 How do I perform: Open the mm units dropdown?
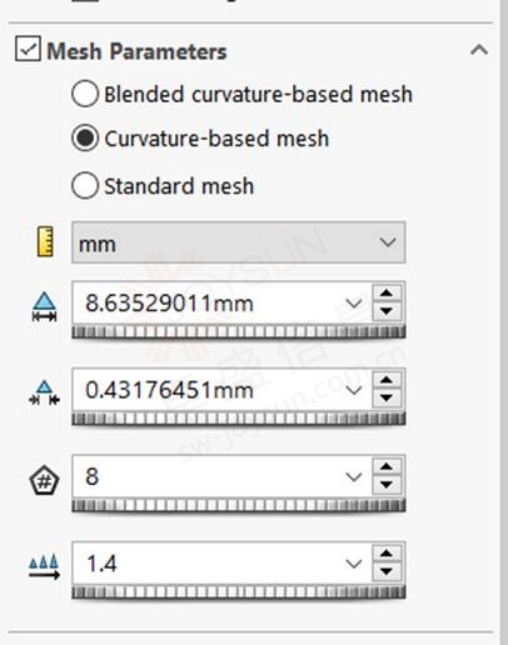click(239, 243)
